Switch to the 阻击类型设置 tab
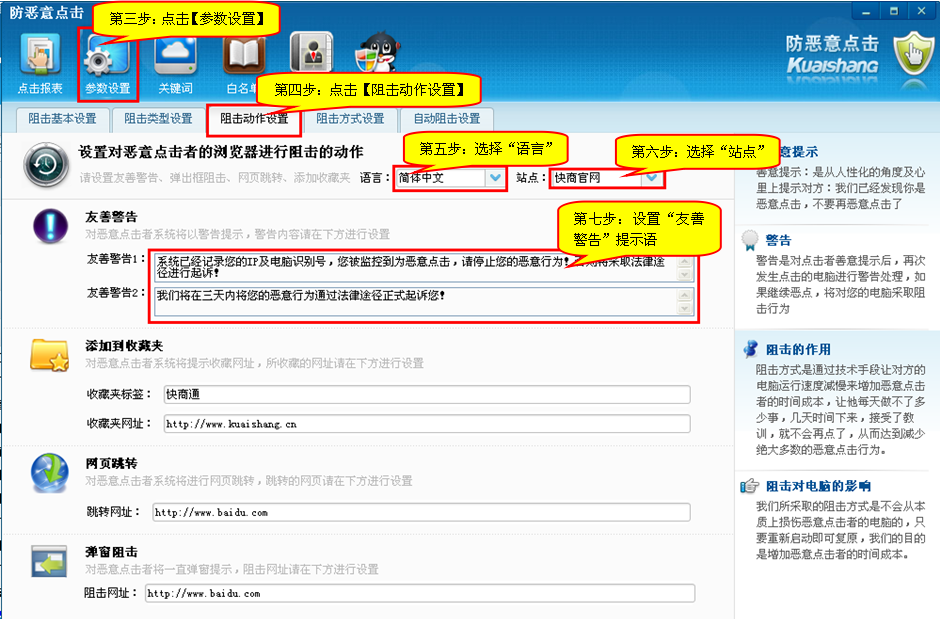The width and height of the screenshot is (940, 619). [158, 119]
